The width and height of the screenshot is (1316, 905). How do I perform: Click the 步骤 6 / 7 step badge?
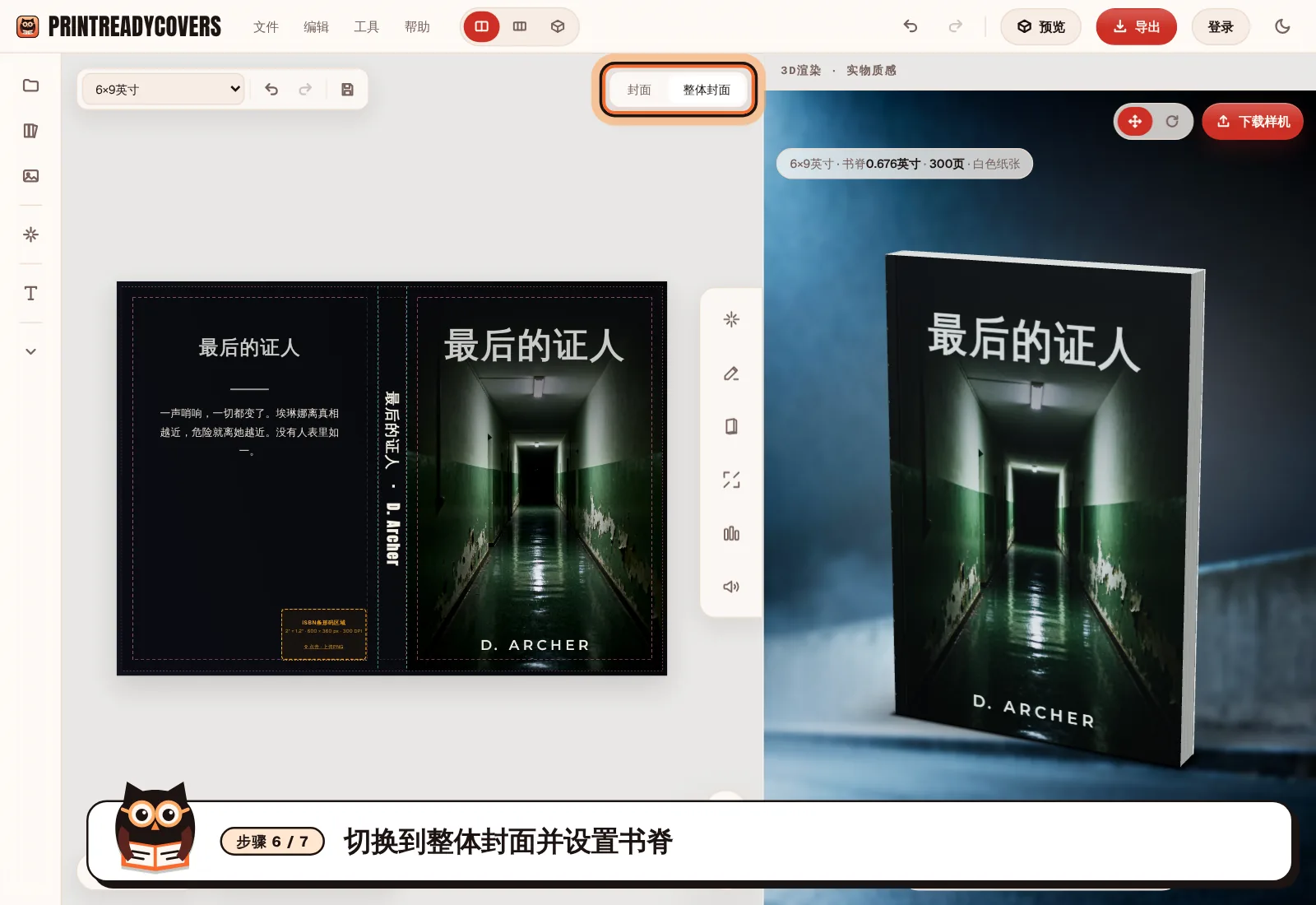(x=272, y=842)
